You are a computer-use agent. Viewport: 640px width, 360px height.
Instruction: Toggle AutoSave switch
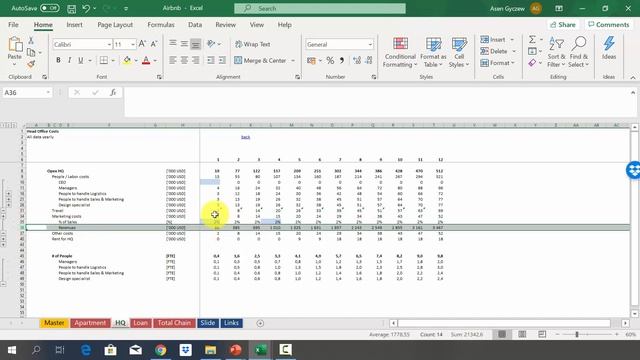pos(49,8)
